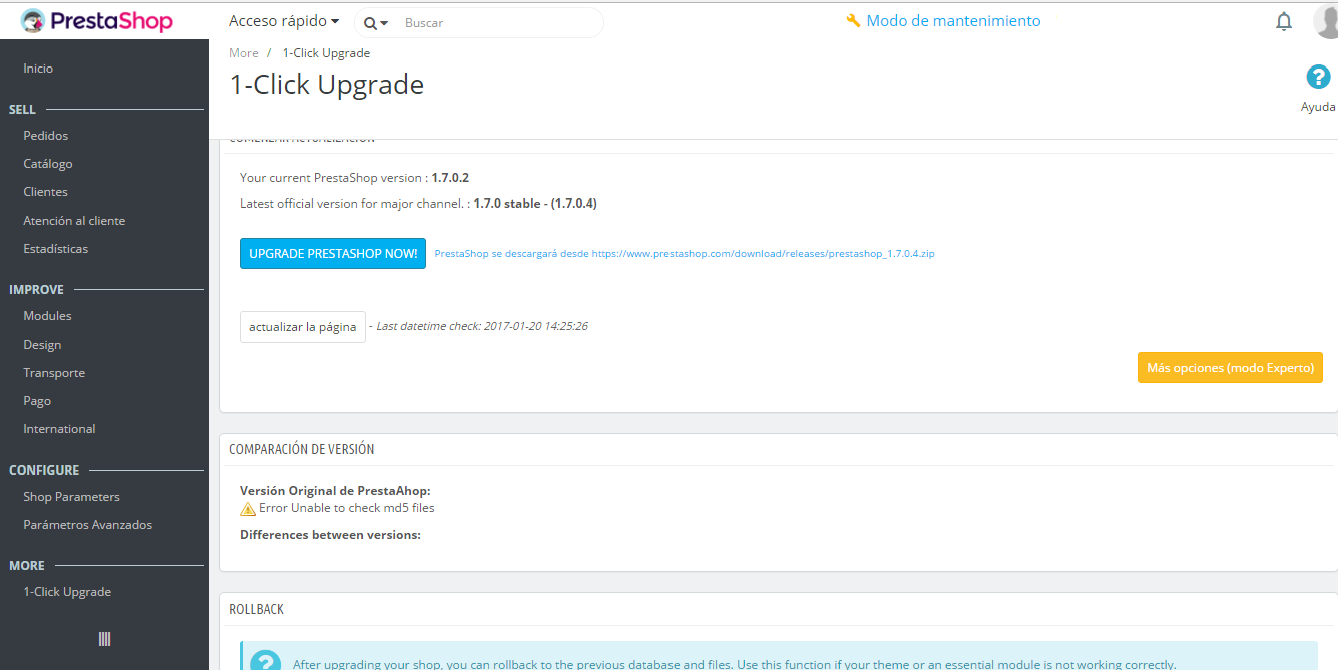This screenshot has width=1338, height=670.
Task: Click the COMPARACIÓN DE VERSIÓN heading
Action: point(302,450)
